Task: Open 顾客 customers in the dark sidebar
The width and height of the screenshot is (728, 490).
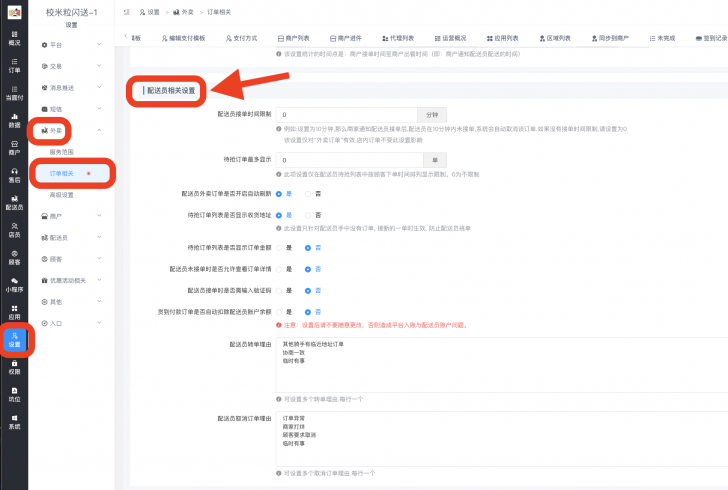Action: 14,257
